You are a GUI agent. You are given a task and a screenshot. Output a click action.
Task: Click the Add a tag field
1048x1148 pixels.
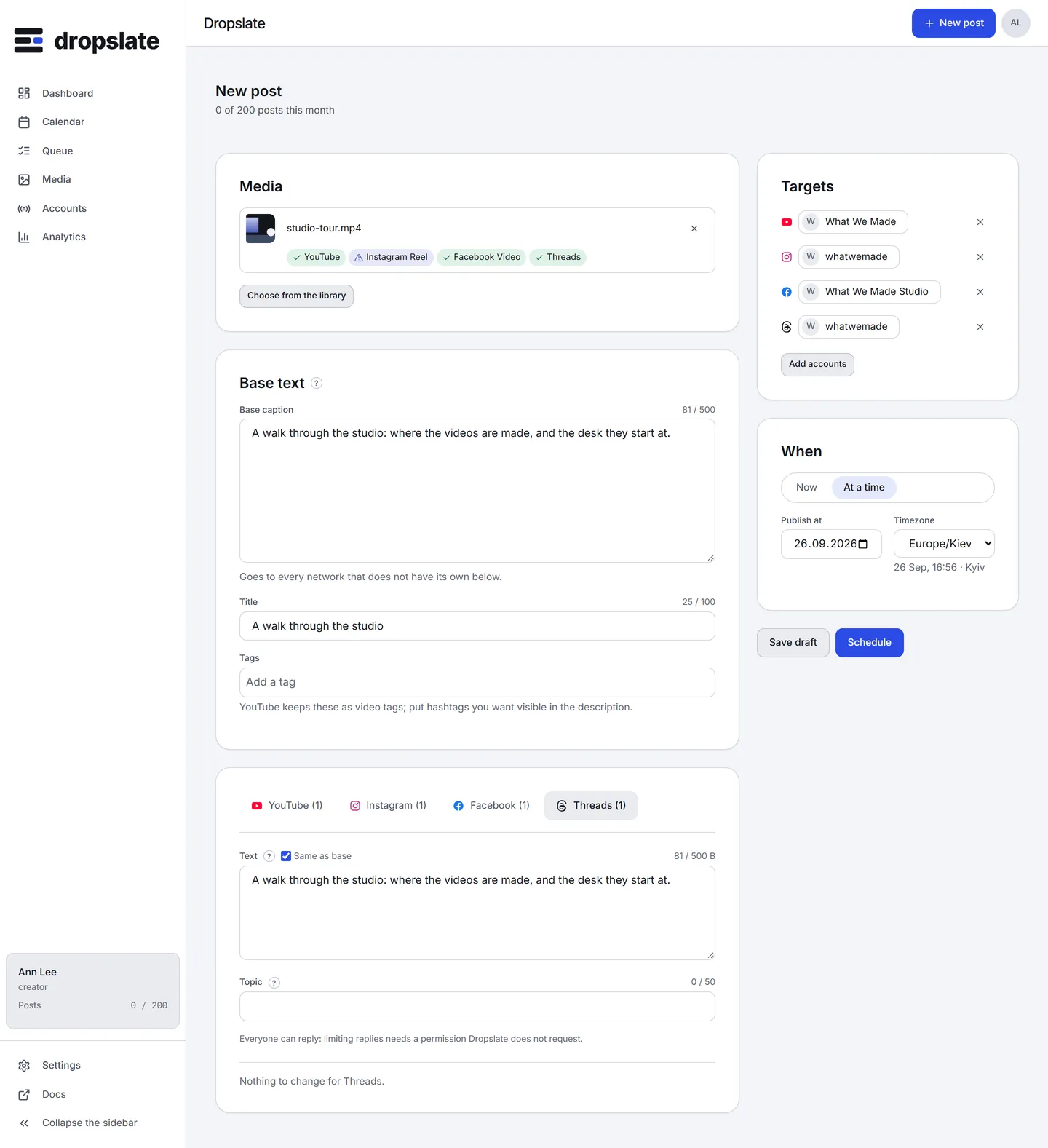point(477,682)
